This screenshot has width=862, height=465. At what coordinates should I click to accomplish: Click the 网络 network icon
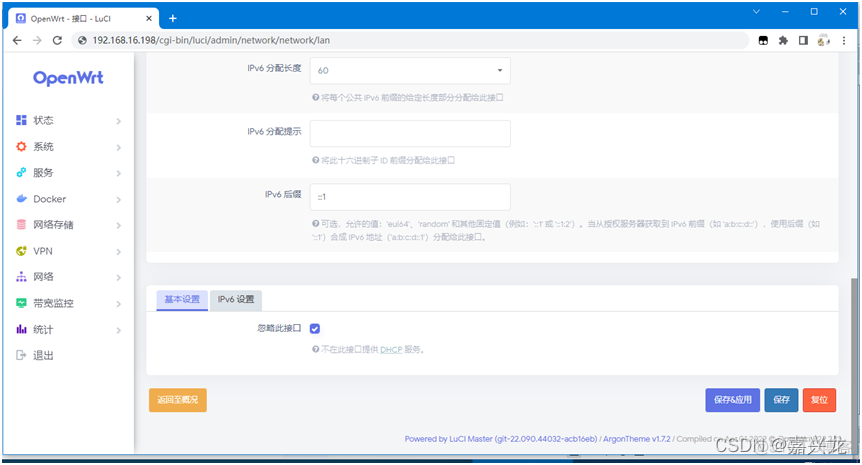point(21,277)
